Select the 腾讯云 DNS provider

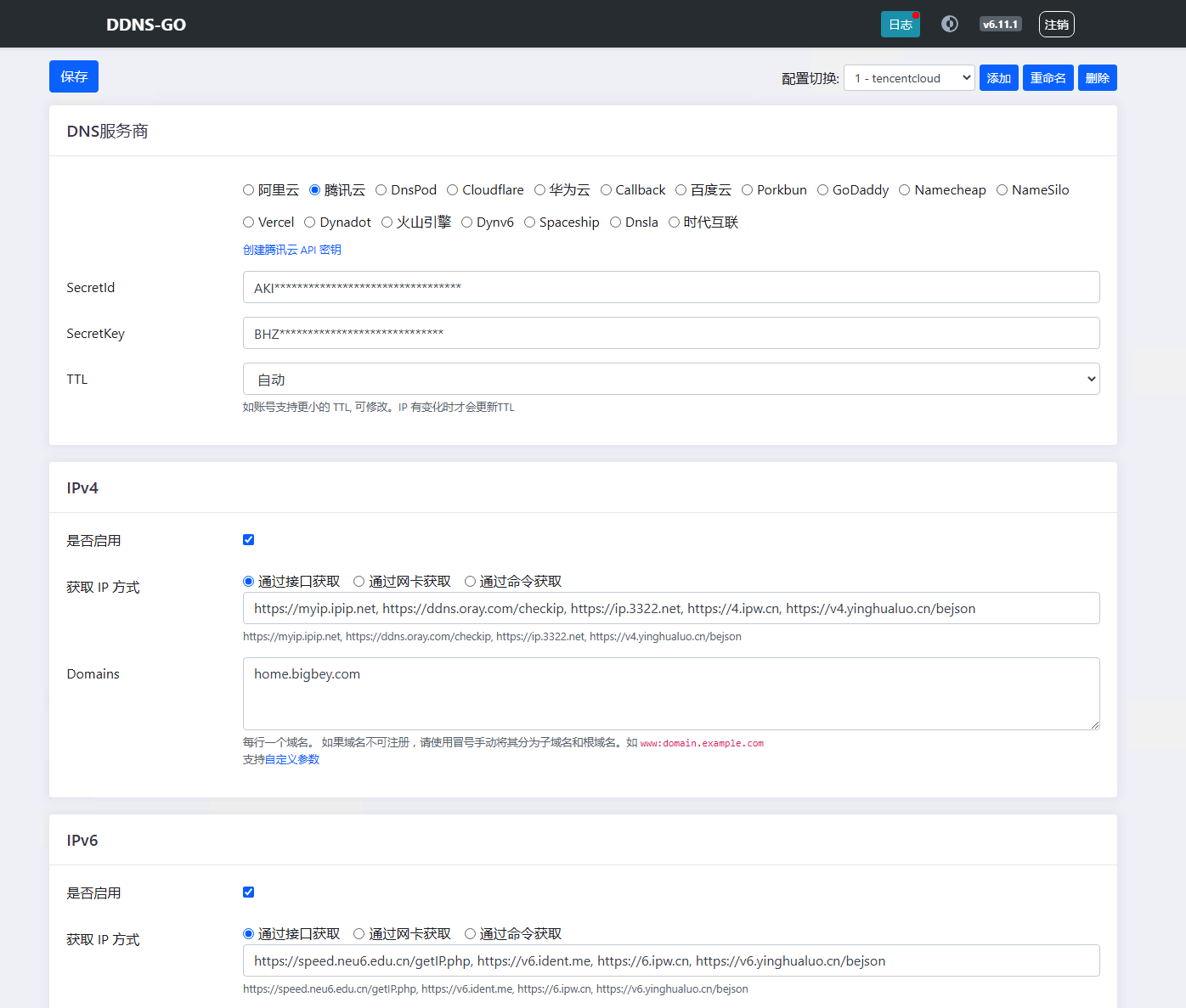[x=315, y=190]
